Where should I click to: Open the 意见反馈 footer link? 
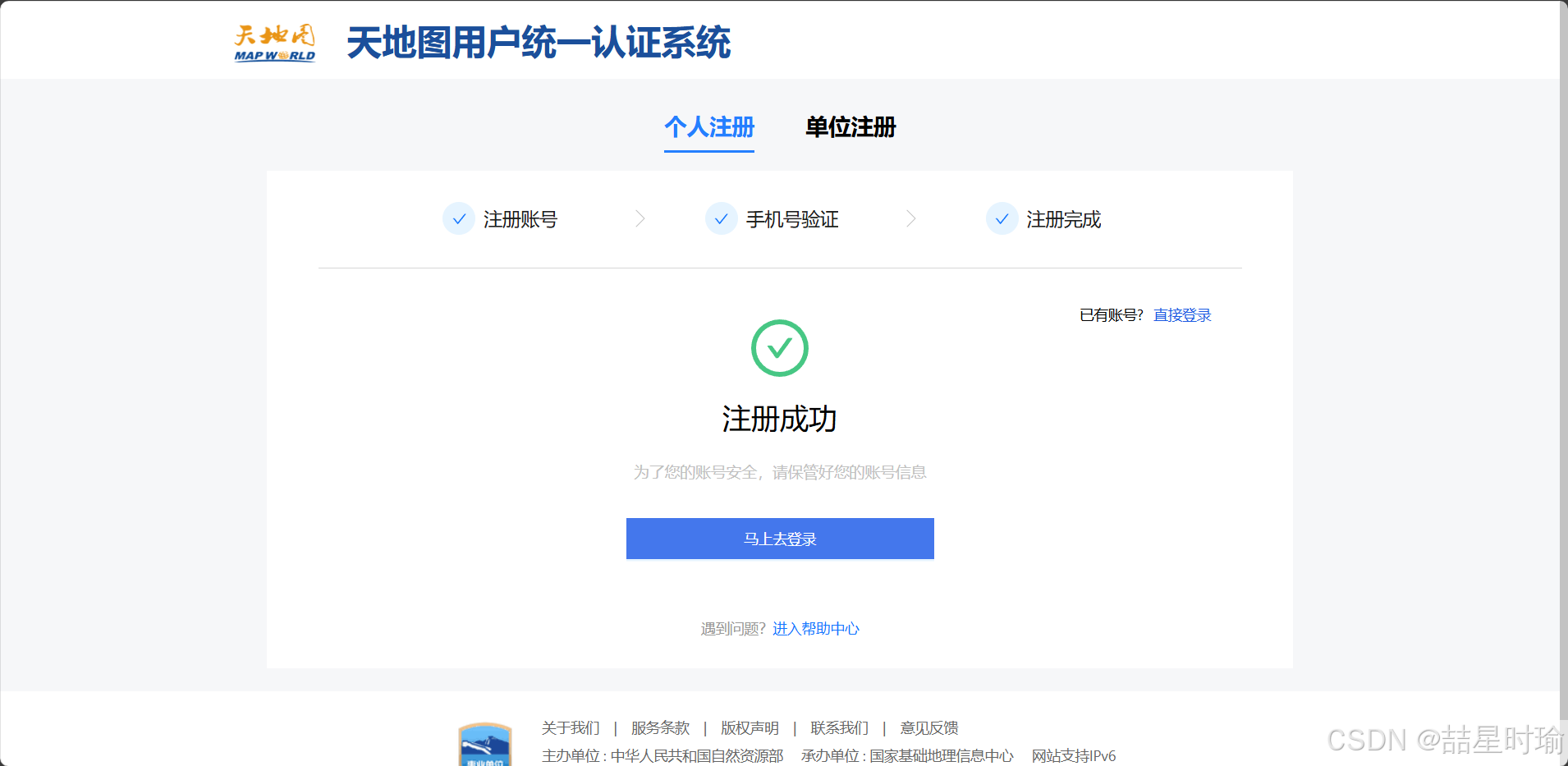click(929, 728)
